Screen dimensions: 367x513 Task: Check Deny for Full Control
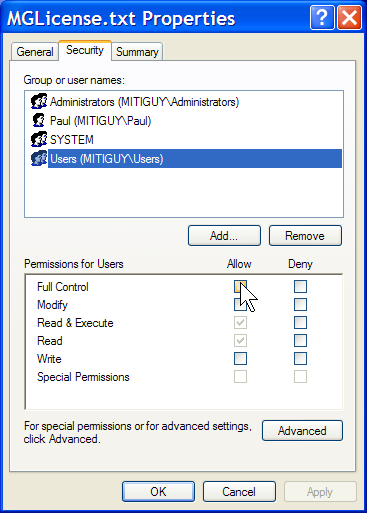(x=300, y=287)
